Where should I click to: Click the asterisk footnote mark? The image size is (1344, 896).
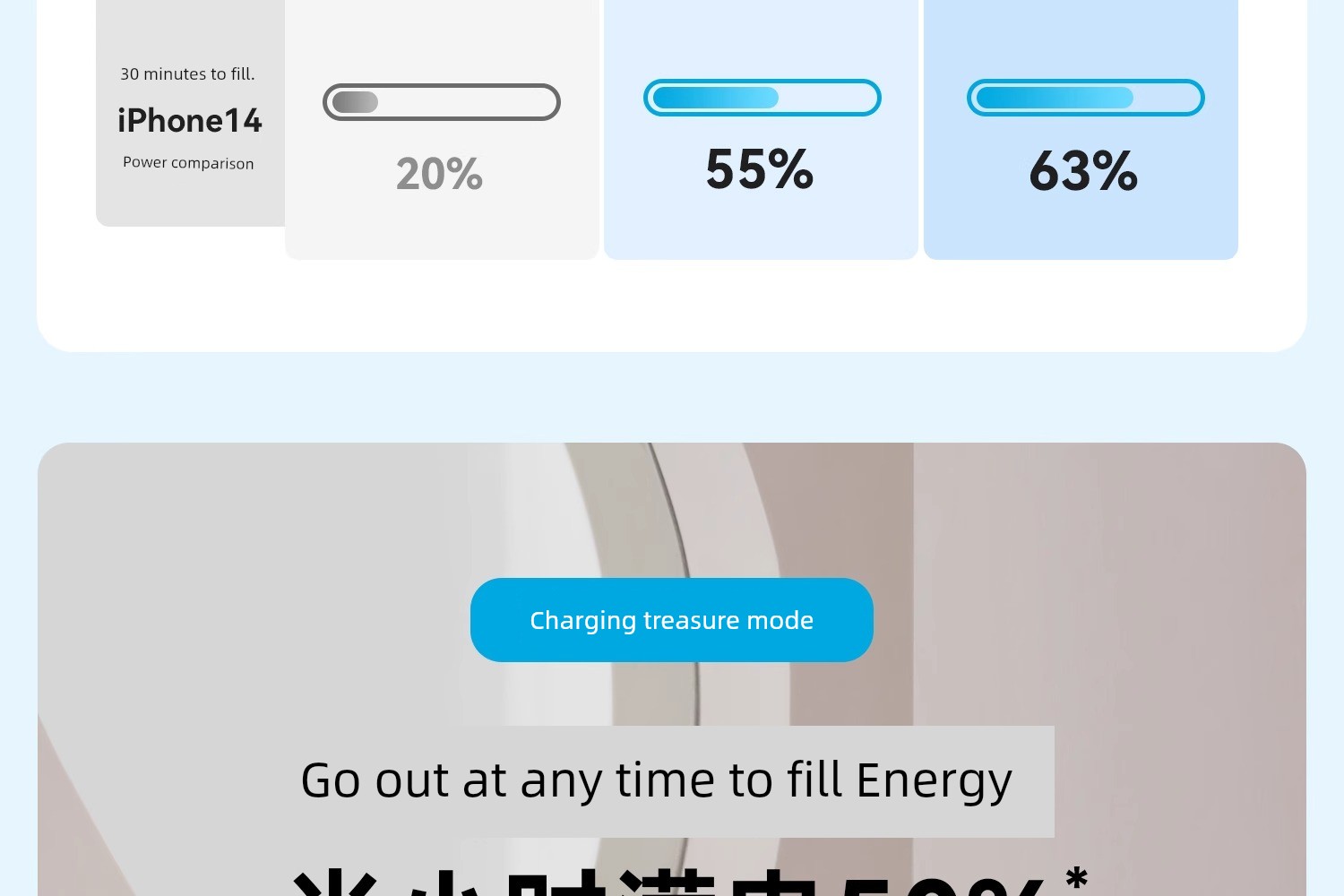(x=1077, y=876)
